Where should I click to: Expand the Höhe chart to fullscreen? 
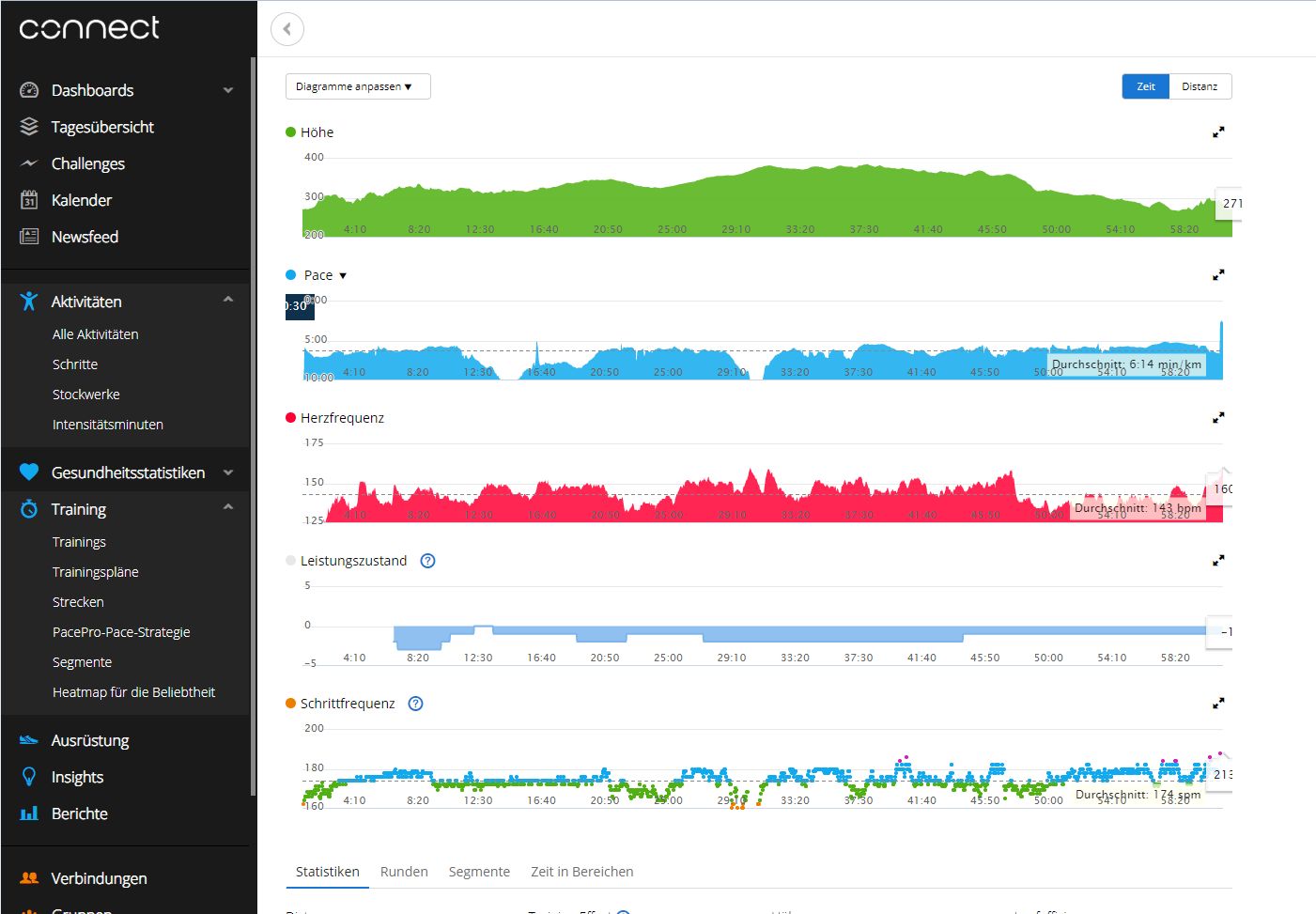[x=1217, y=132]
